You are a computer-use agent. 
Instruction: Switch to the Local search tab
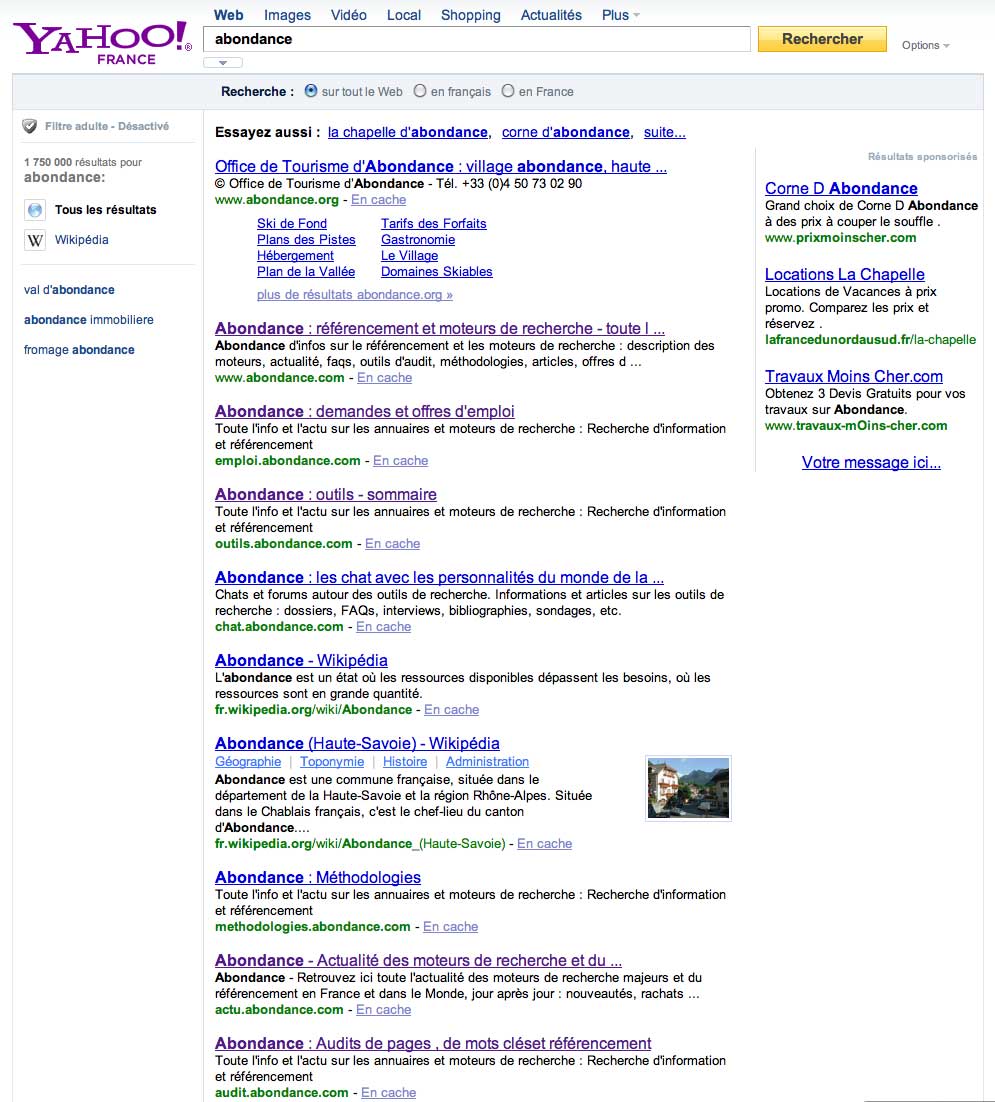pyautogui.click(x=404, y=15)
